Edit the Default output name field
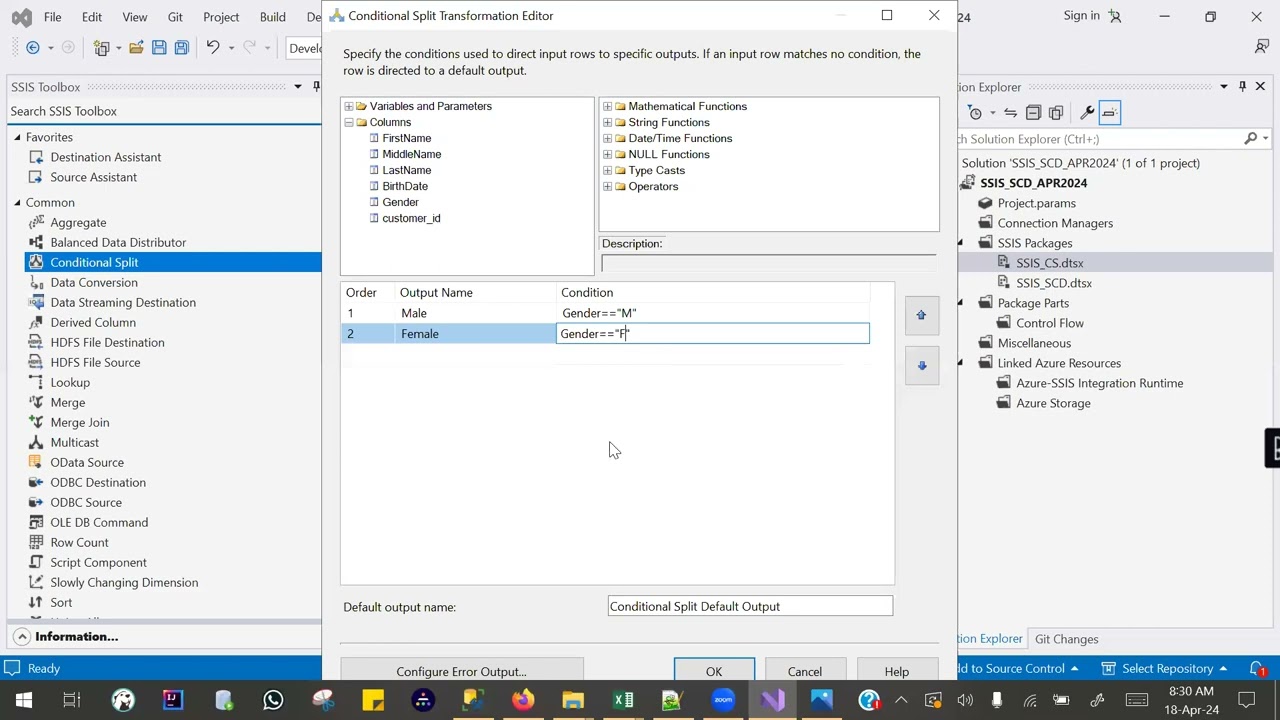Image resolution: width=1280 pixels, height=720 pixels. click(x=750, y=606)
